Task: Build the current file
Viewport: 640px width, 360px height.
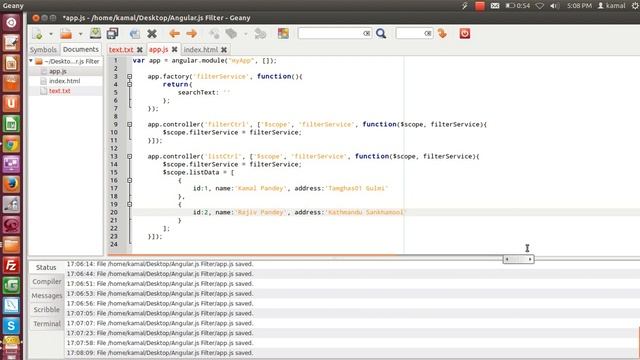Action: [x=231, y=34]
